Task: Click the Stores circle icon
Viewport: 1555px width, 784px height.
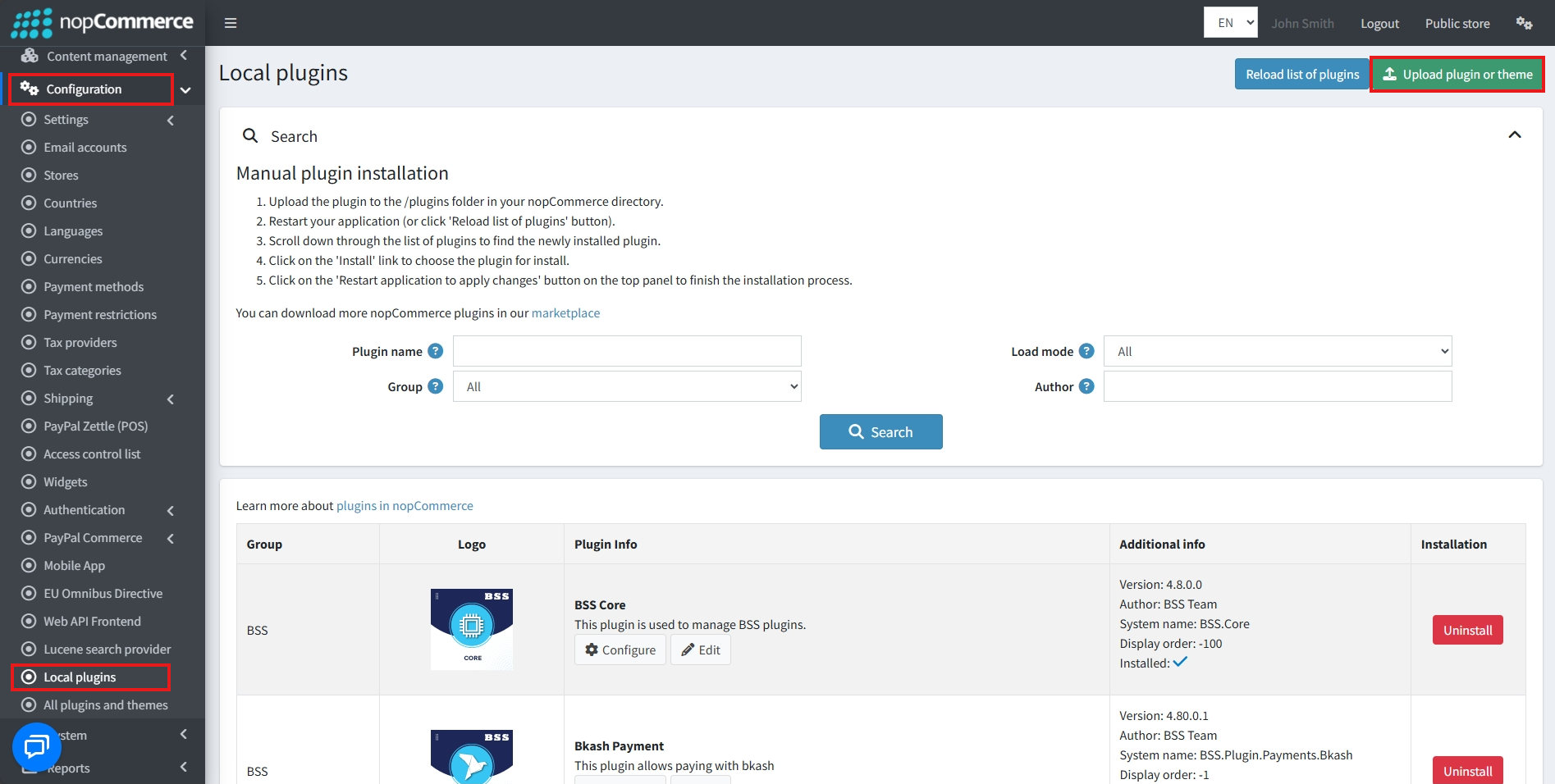Action: click(x=29, y=175)
